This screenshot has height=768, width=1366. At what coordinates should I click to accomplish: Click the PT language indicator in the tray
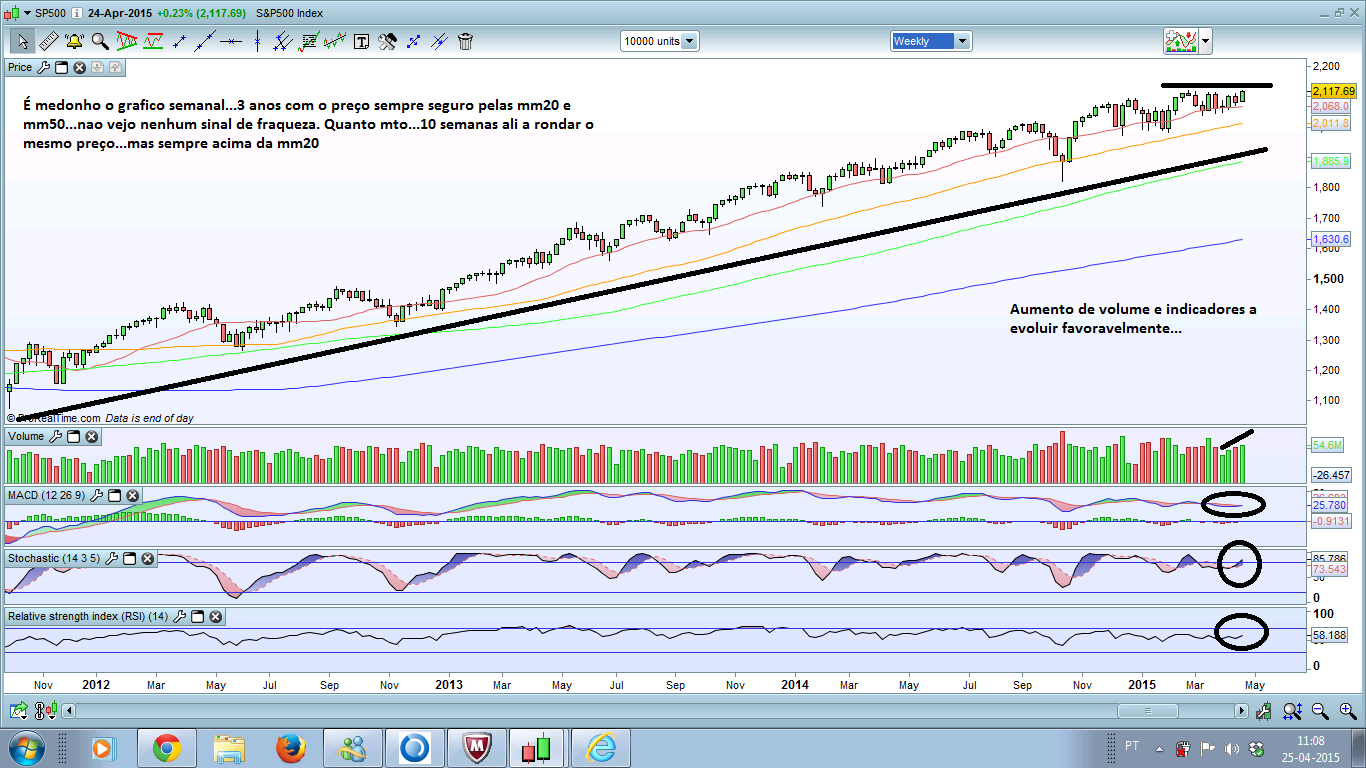point(1132,746)
